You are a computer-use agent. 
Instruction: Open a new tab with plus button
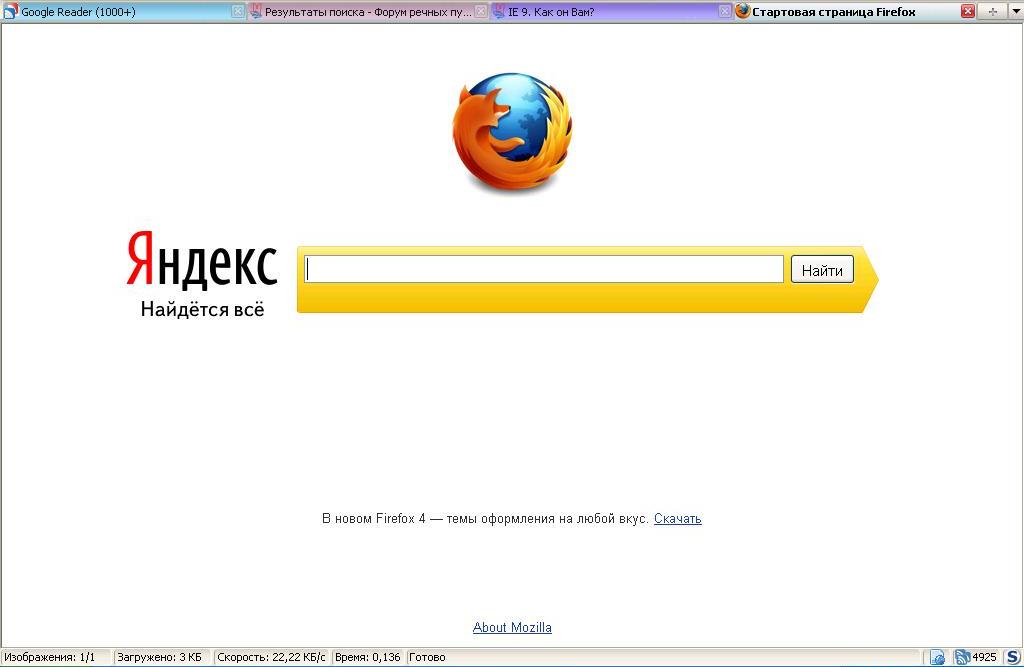click(x=992, y=12)
